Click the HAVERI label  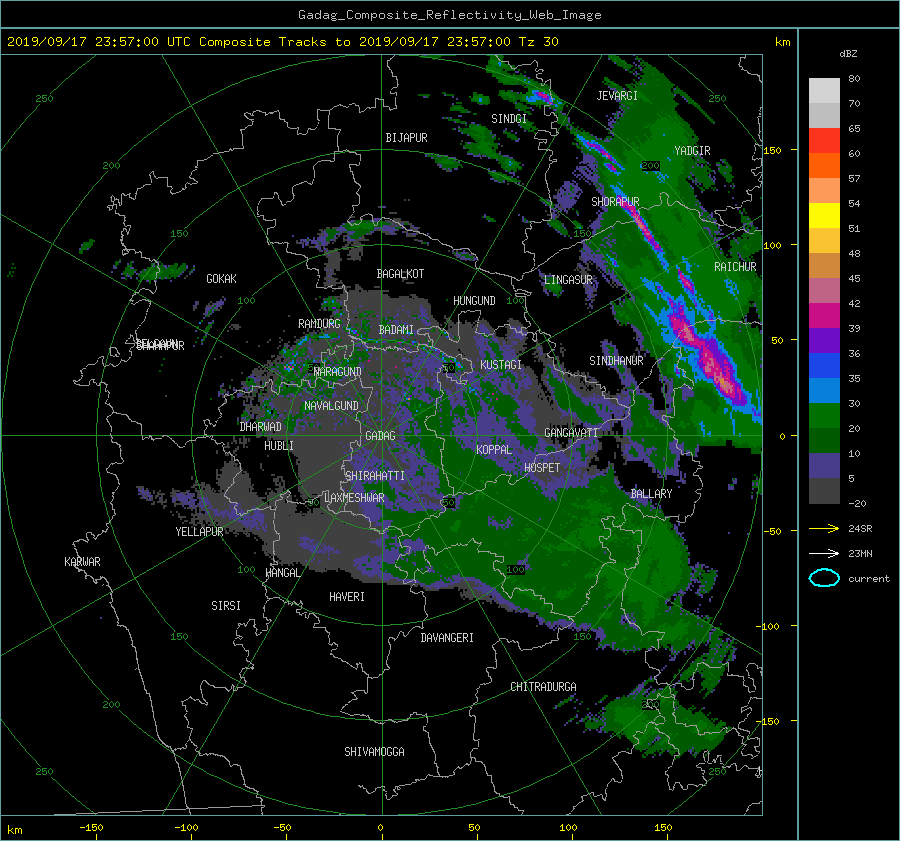pos(347,597)
